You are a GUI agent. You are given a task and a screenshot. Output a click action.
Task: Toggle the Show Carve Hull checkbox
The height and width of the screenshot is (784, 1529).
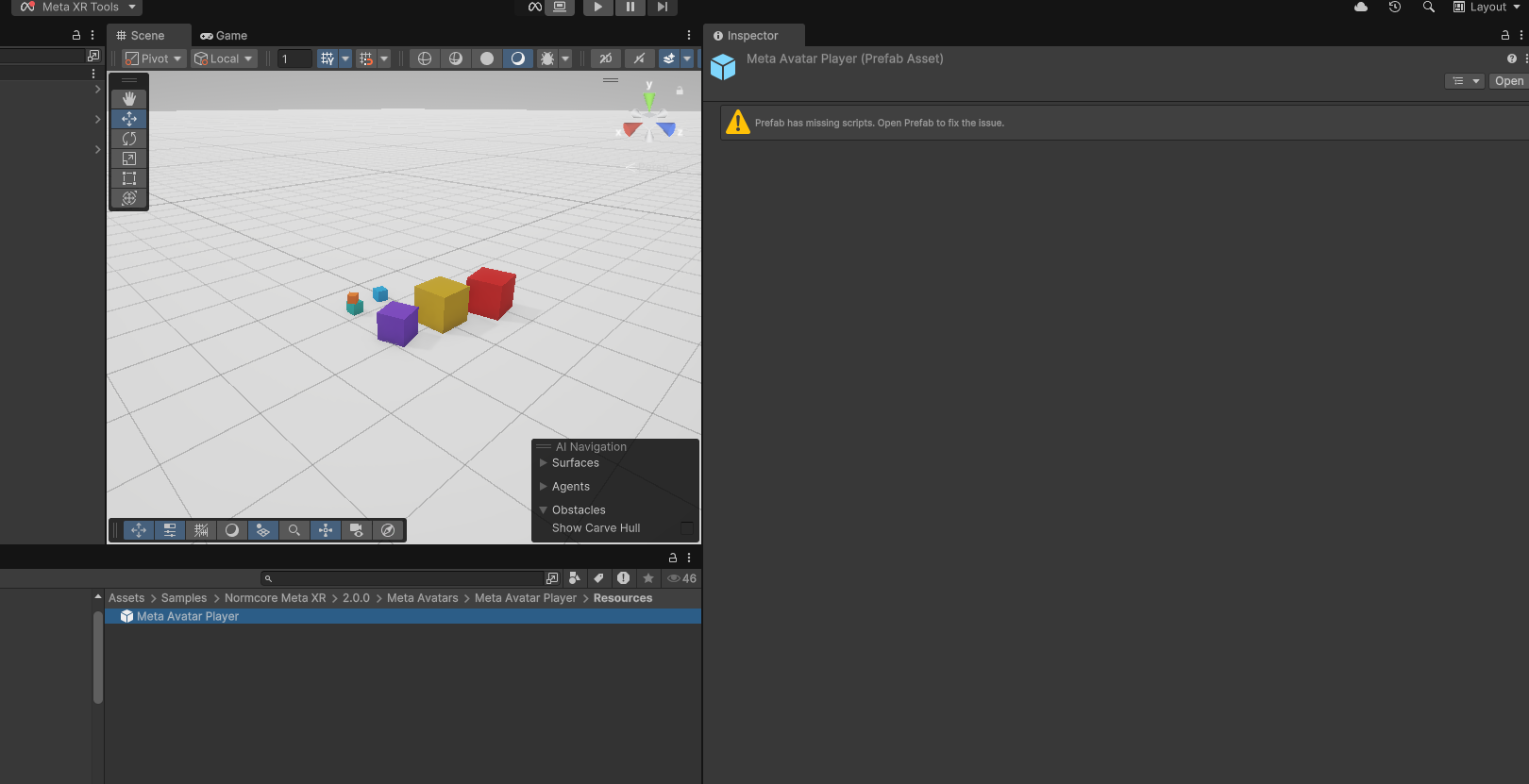coord(686,528)
